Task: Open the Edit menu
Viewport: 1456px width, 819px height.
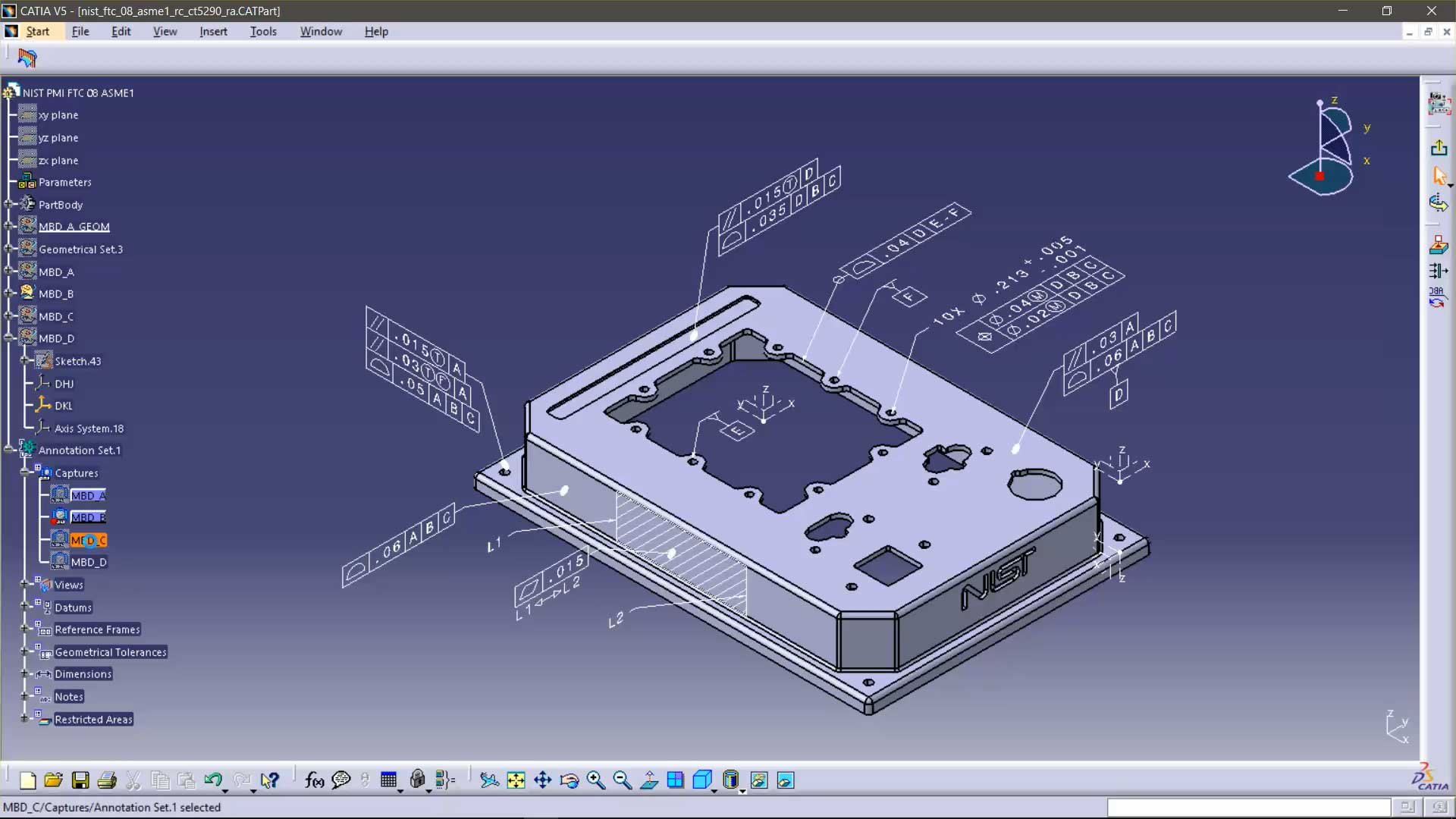Action: [121, 31]
